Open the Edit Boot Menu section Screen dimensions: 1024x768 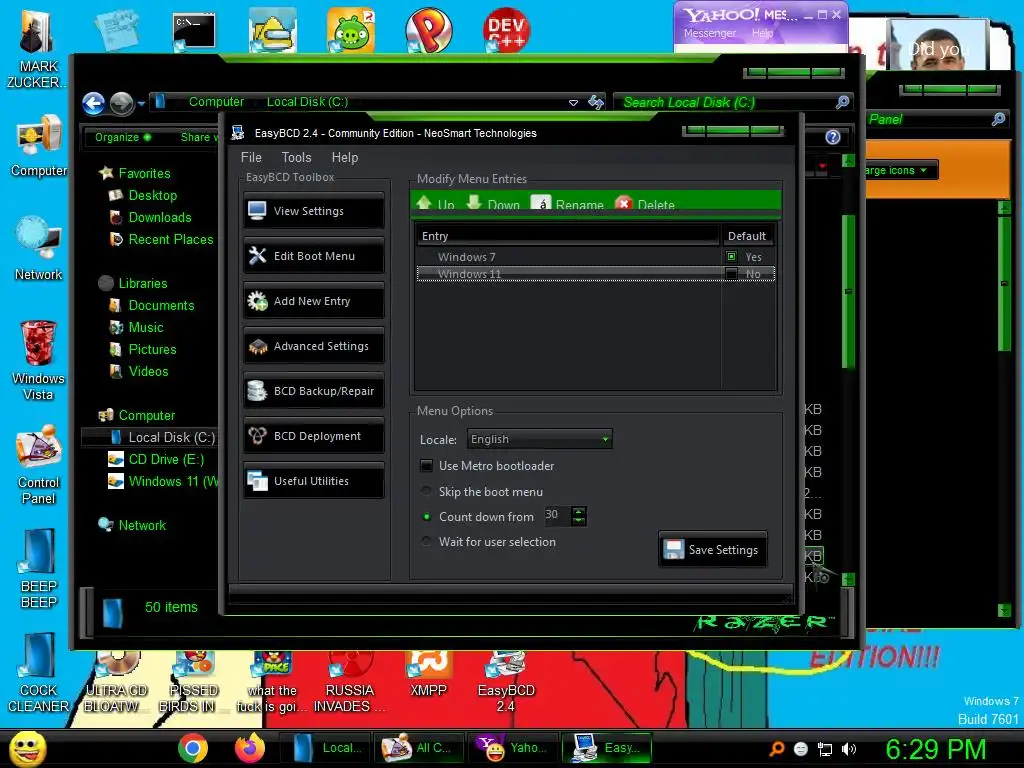[313, 256]
